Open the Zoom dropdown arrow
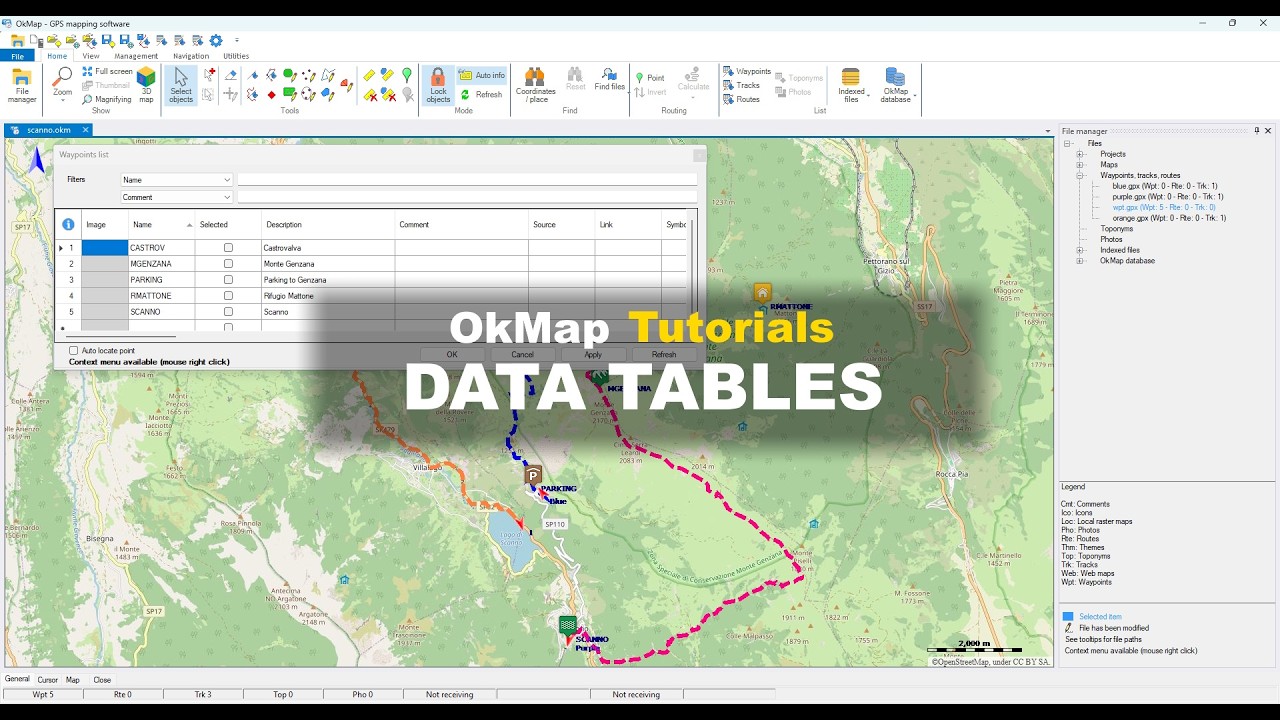The height and width of the screenshot is (720, 1280). [63, 99]
